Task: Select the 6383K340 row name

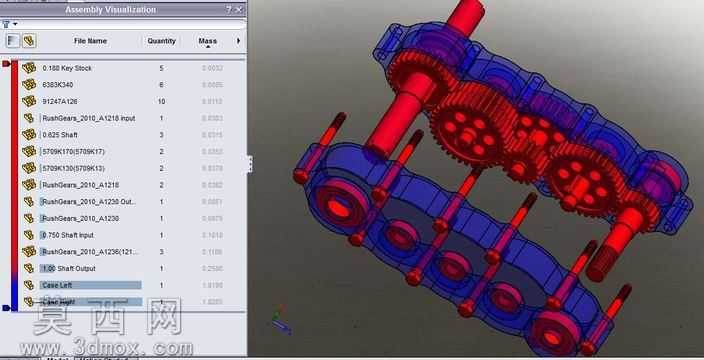Action: pos(57,85)
